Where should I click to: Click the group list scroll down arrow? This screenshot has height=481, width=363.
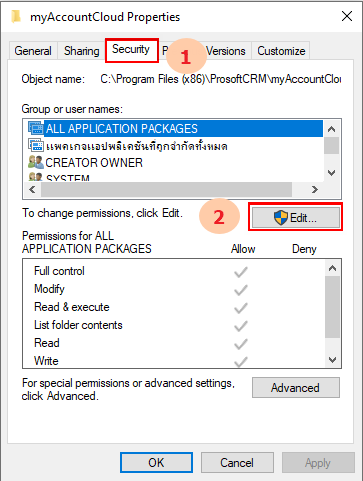tap(331, 173)
